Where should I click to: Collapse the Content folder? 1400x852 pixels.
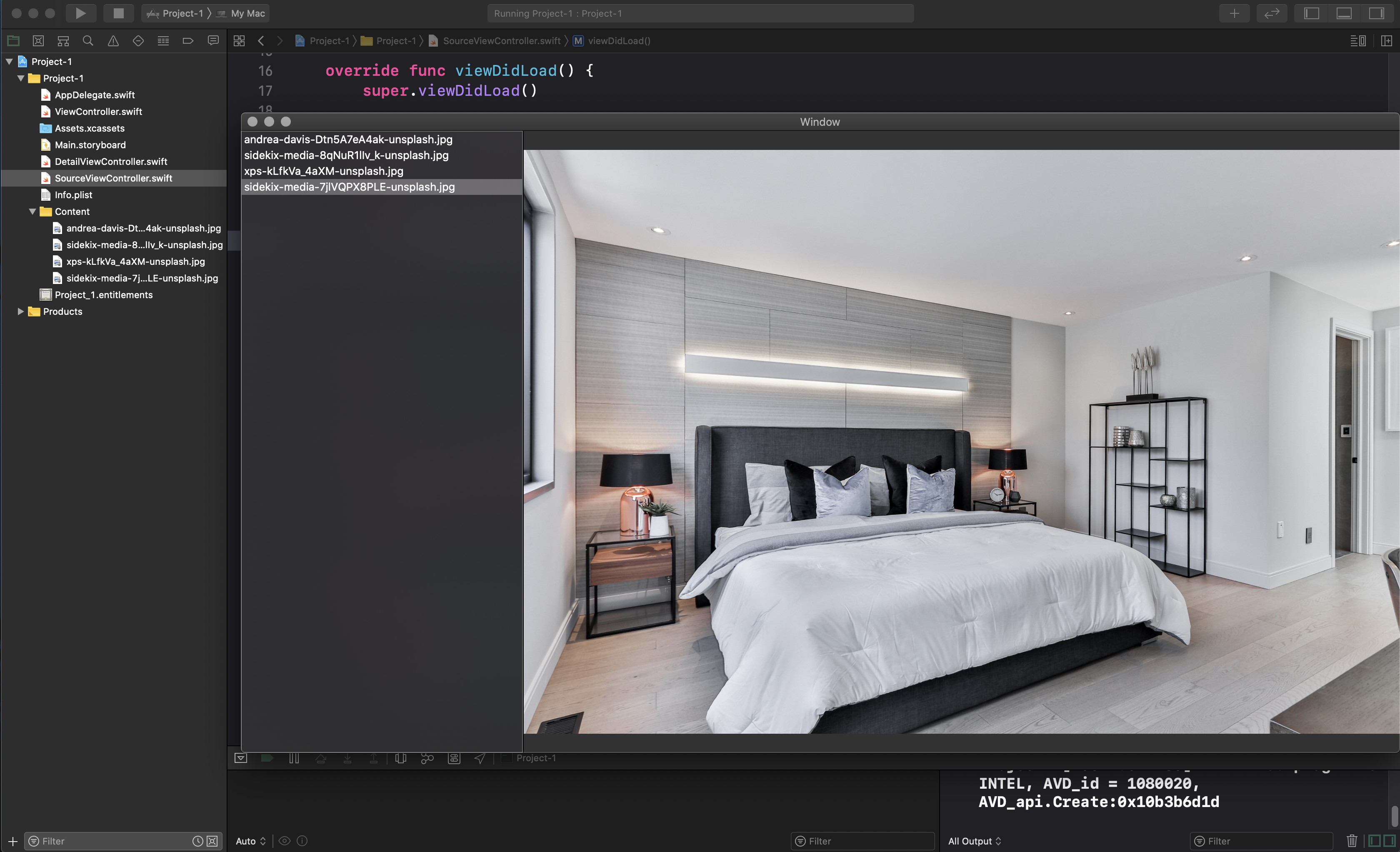pyautogui.click(x=32, y=211)
